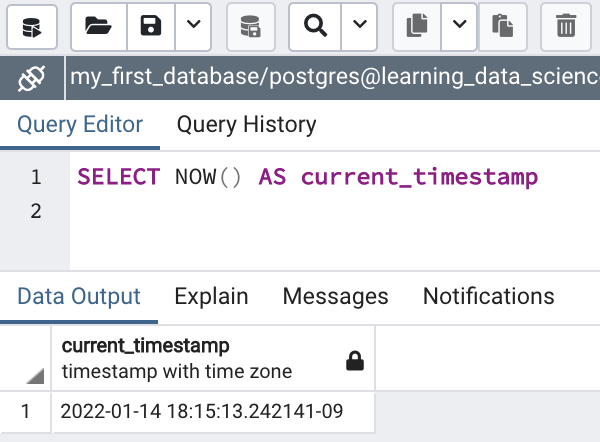Screen dimensions: 600x442
Task: Expand the Copy options dropdown arrow
Action: [x=459, y=25]
